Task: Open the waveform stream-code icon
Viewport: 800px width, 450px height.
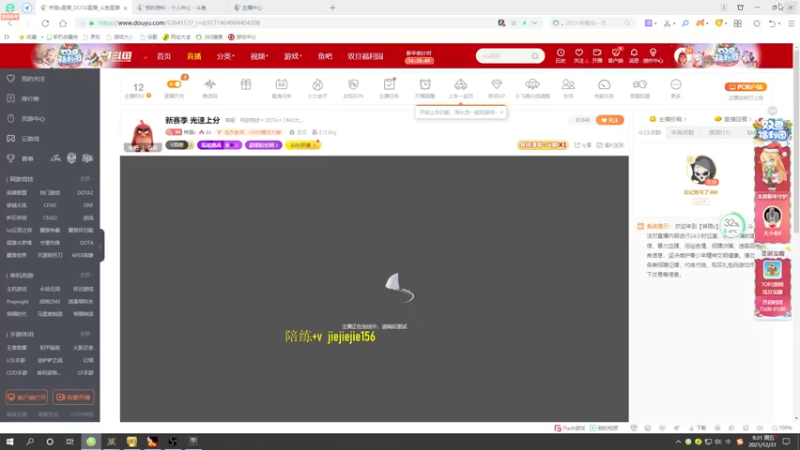Action: coord(210,84)
